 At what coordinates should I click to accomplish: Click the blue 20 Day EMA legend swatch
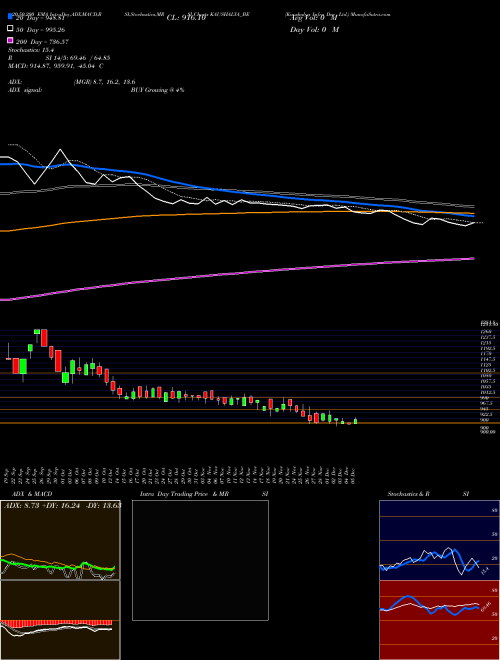click(x=11, y=17)
